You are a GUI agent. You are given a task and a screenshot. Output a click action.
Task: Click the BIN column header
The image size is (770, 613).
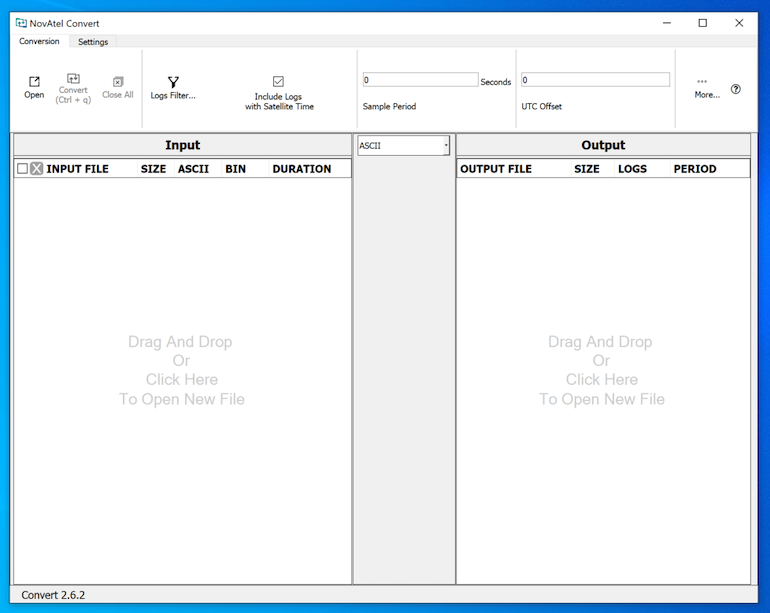click(235, 168)
